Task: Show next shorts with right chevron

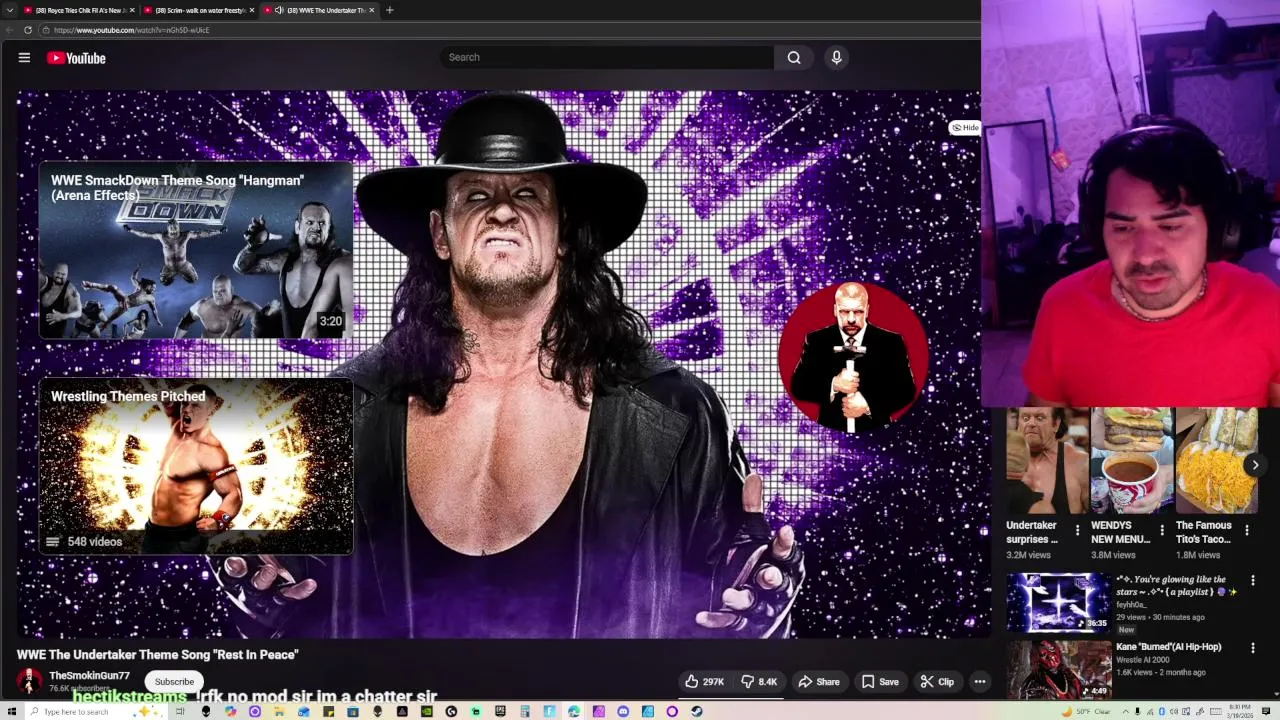Action: [x=1255, y=465]
